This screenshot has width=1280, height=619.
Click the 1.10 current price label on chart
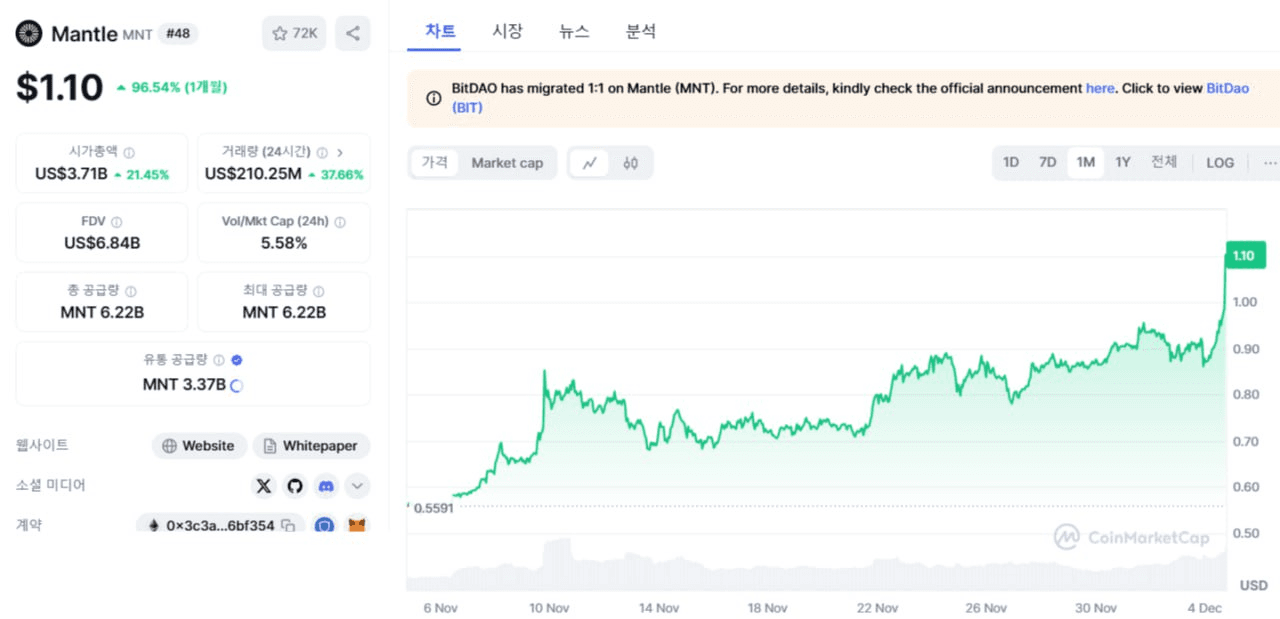[1244, 256]
